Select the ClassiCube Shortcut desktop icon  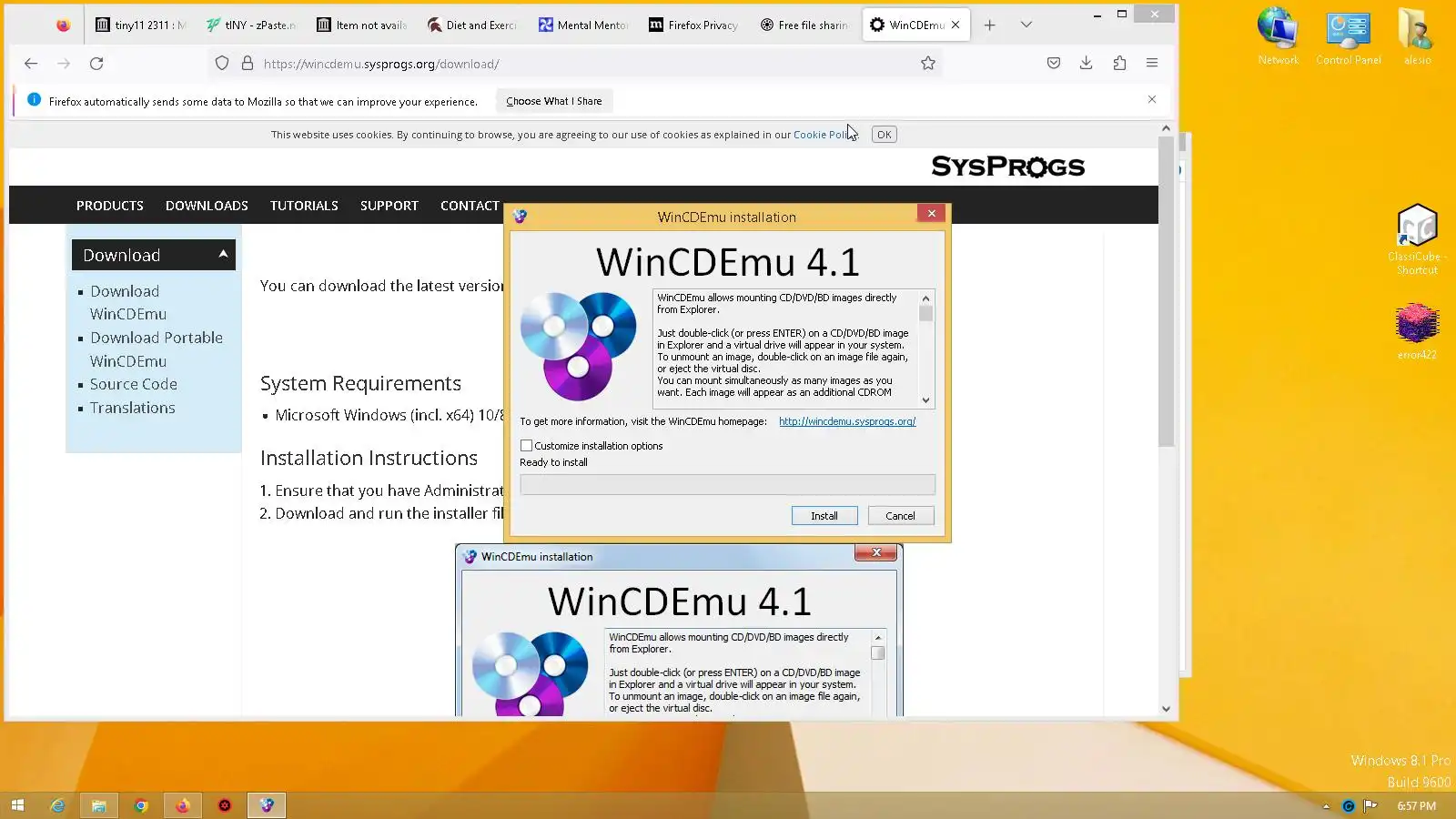(1417, 239)
